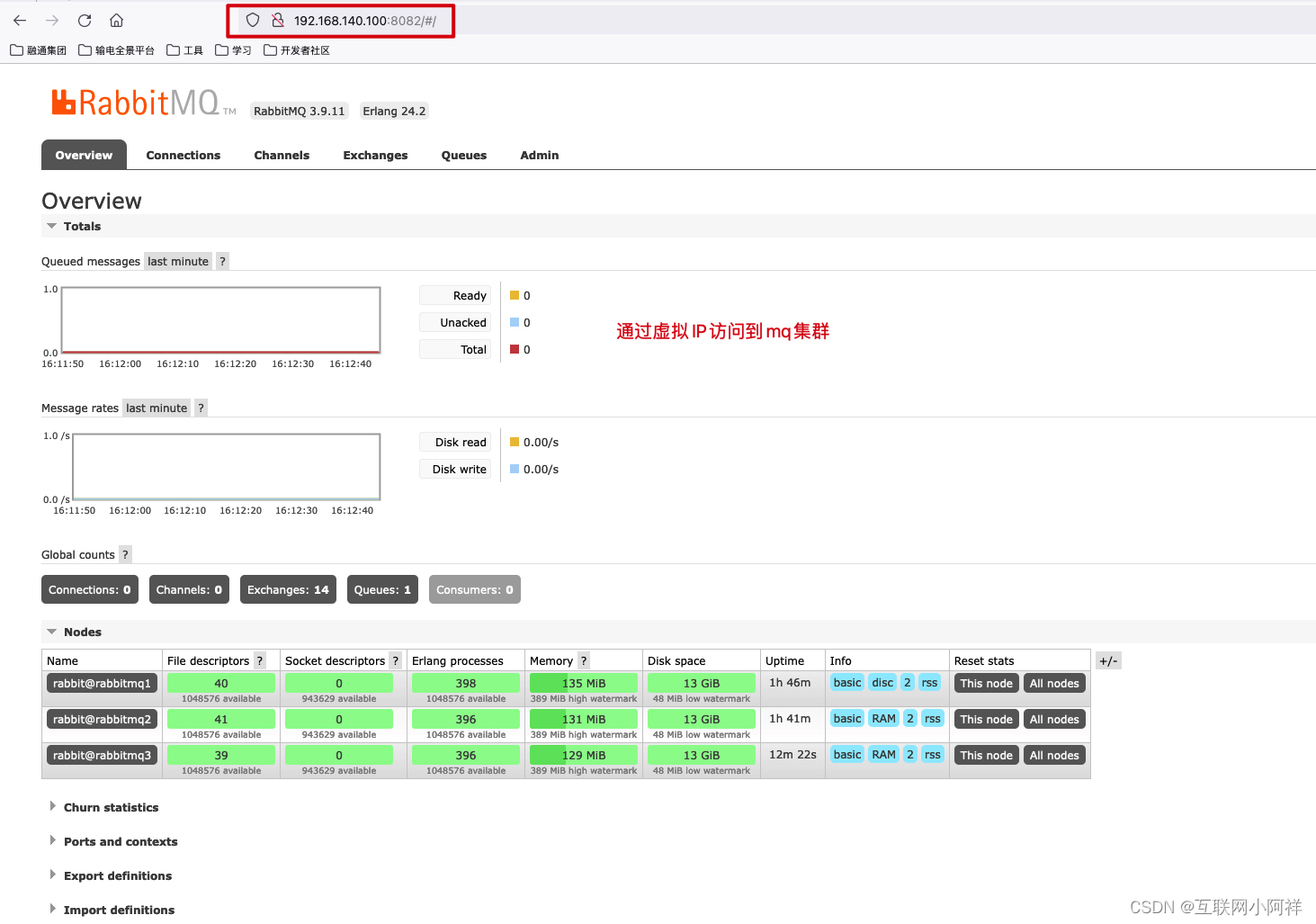
Task: Click the help ? beside Memory column
Action: (584, 660)
